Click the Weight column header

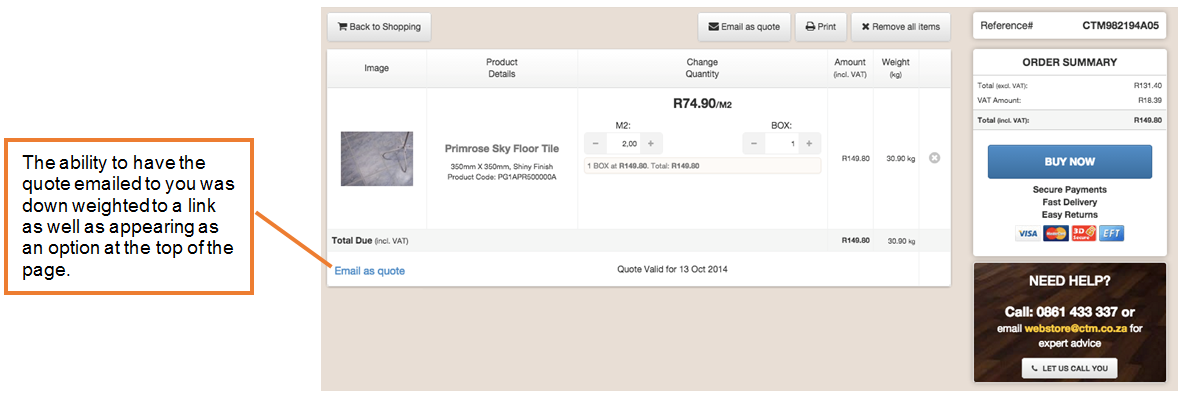[x=896, y=67]
